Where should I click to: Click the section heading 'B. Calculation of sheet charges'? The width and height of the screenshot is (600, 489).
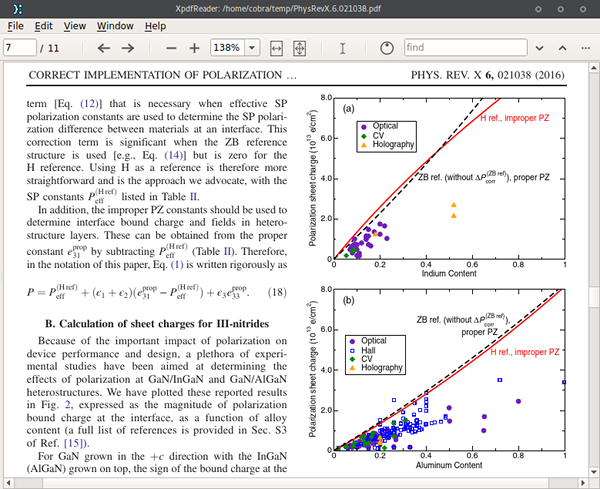pos(157,324)
